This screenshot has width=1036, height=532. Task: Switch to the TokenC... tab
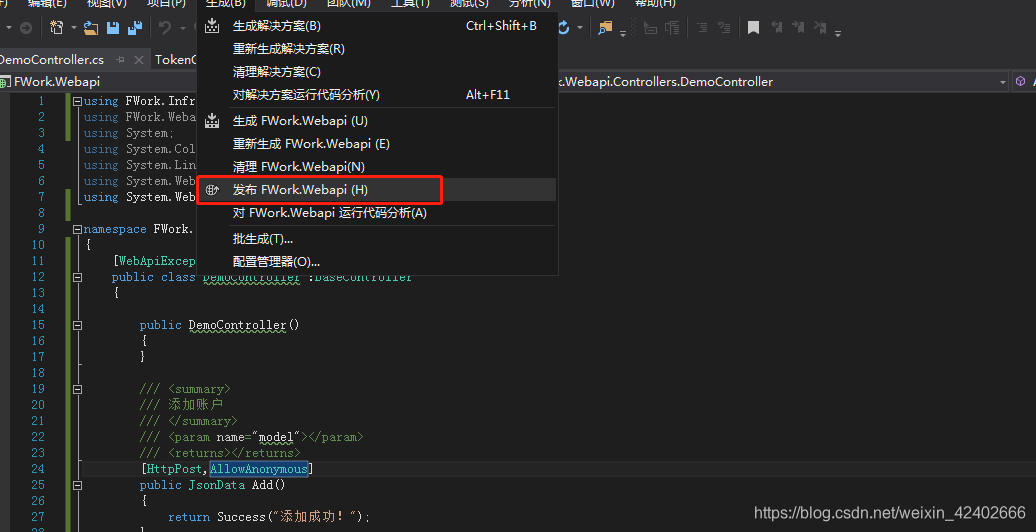pos(176,59)
